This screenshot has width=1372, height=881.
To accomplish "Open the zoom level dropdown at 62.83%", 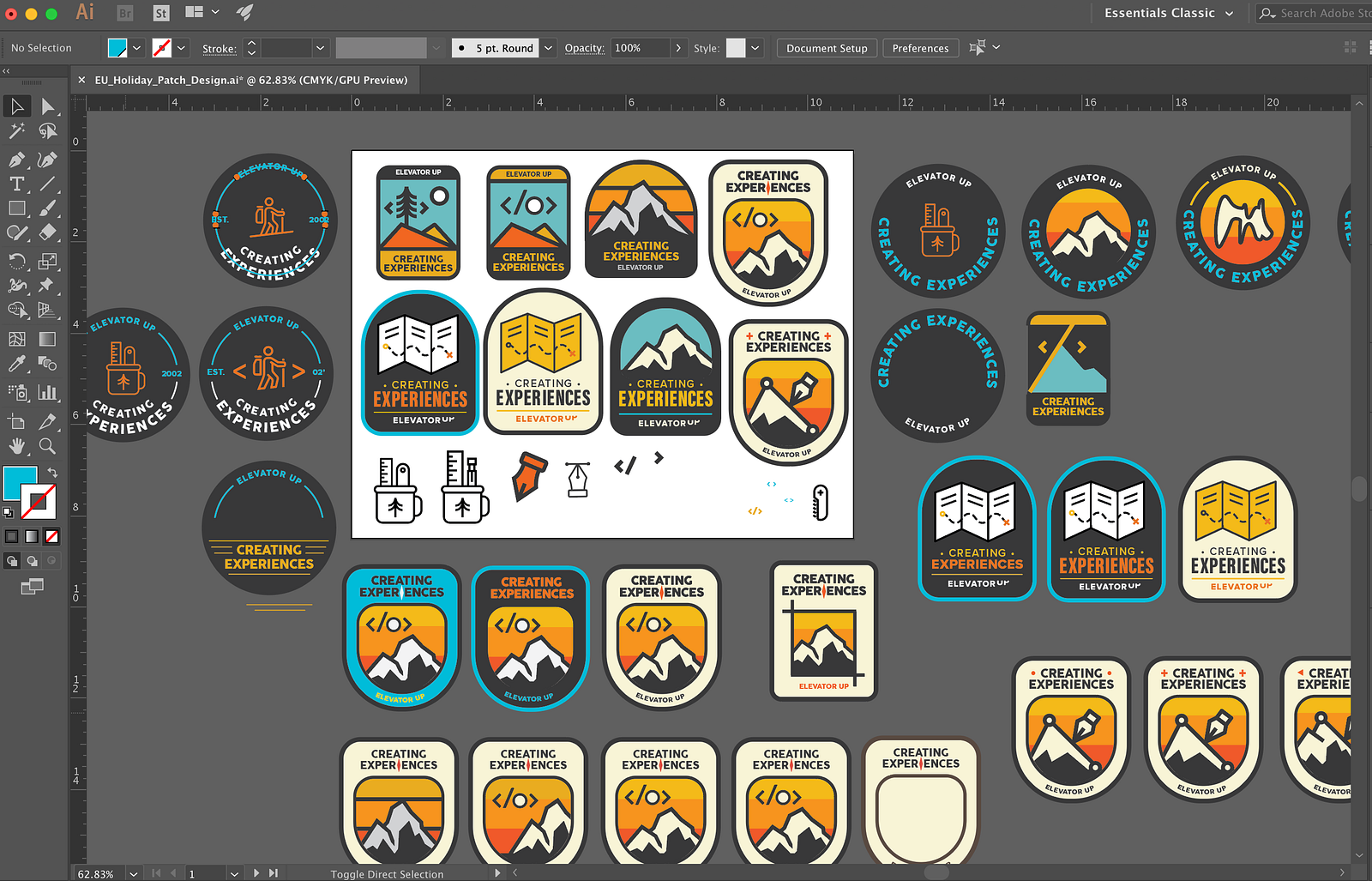I will [x=134, y=873].
